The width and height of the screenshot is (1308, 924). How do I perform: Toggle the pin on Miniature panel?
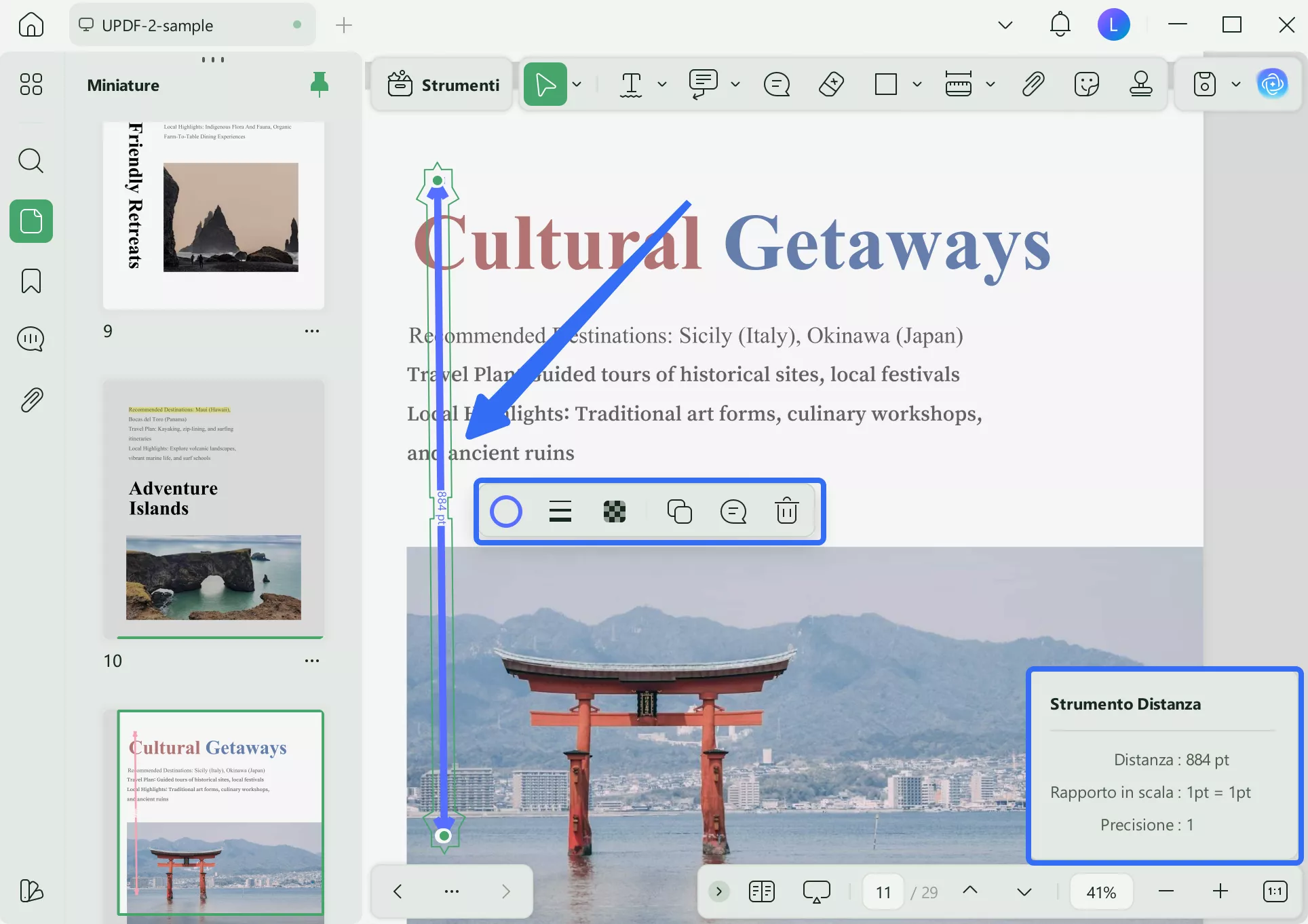pos(319,85)
